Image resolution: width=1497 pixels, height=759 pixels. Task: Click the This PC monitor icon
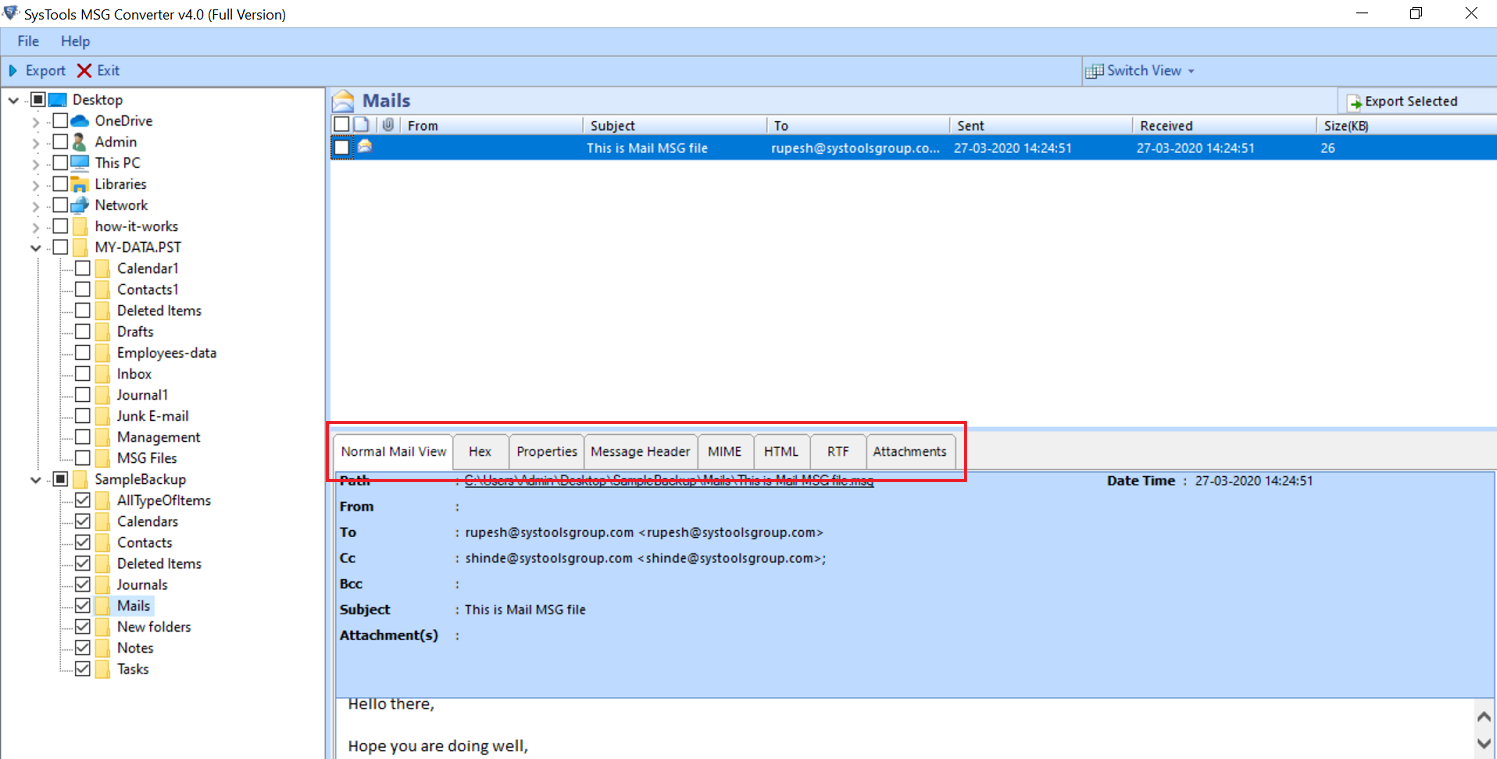(x=80, y=163)
